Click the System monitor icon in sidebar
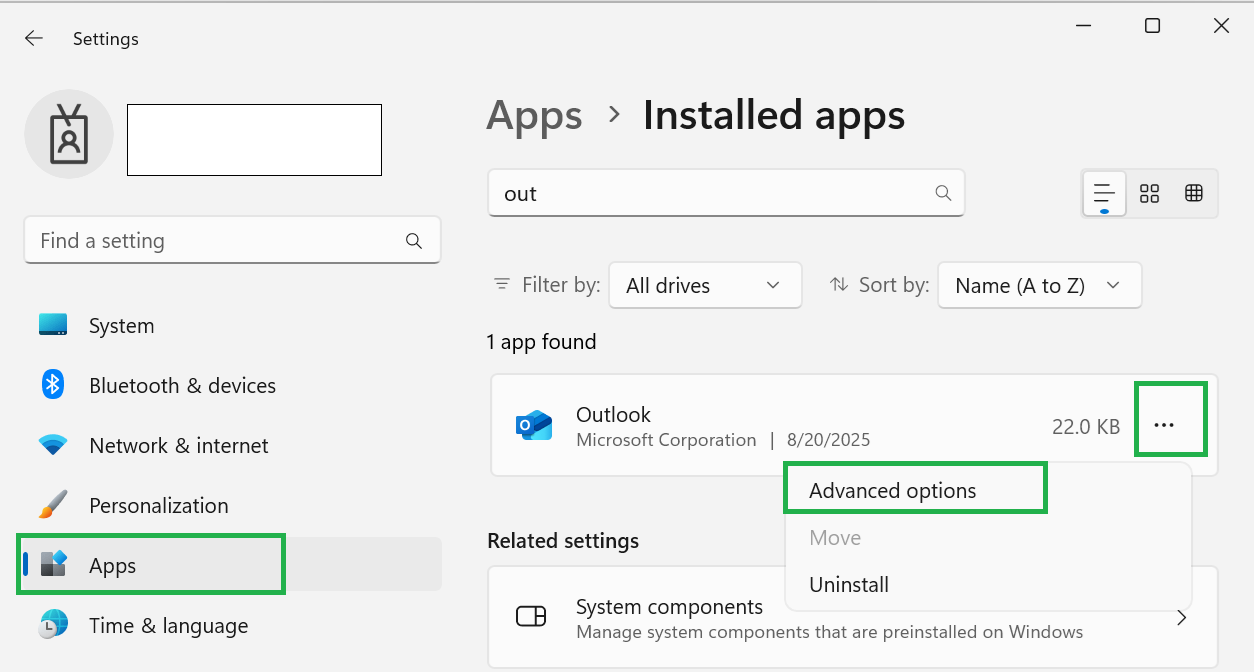The image size is (1254, 672). point(53,325)
